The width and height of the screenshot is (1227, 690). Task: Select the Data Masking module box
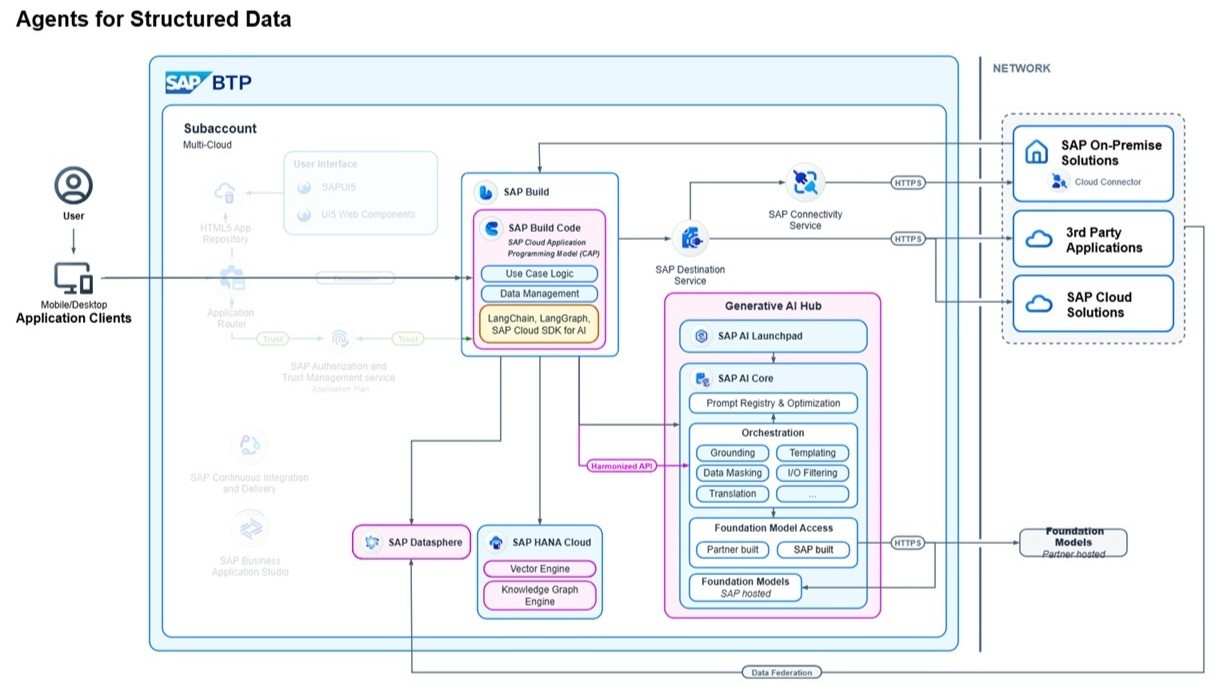(732, 473)
